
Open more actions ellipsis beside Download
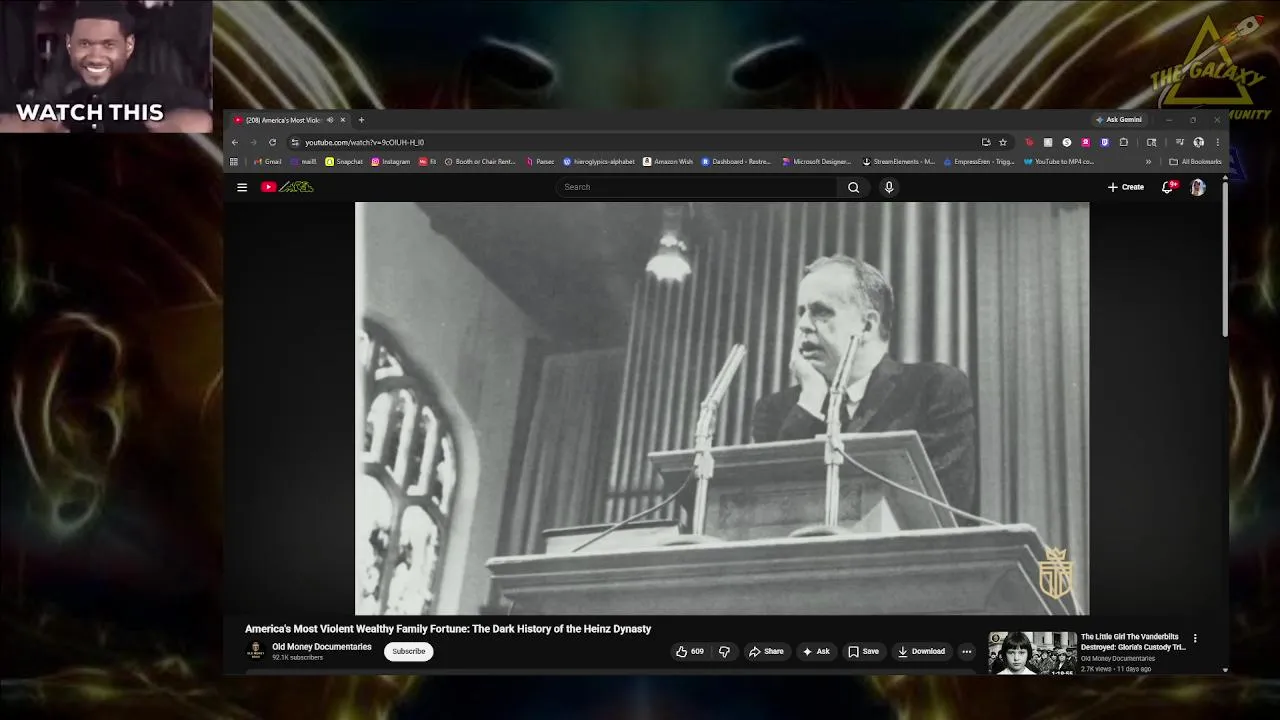966,651
